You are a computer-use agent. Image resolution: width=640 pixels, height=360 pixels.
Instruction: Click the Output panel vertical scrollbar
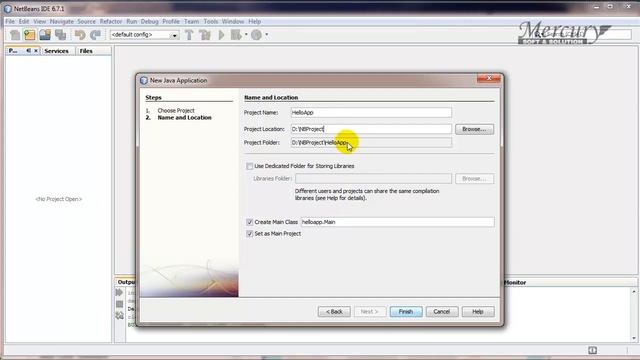[x=633, y=315]
